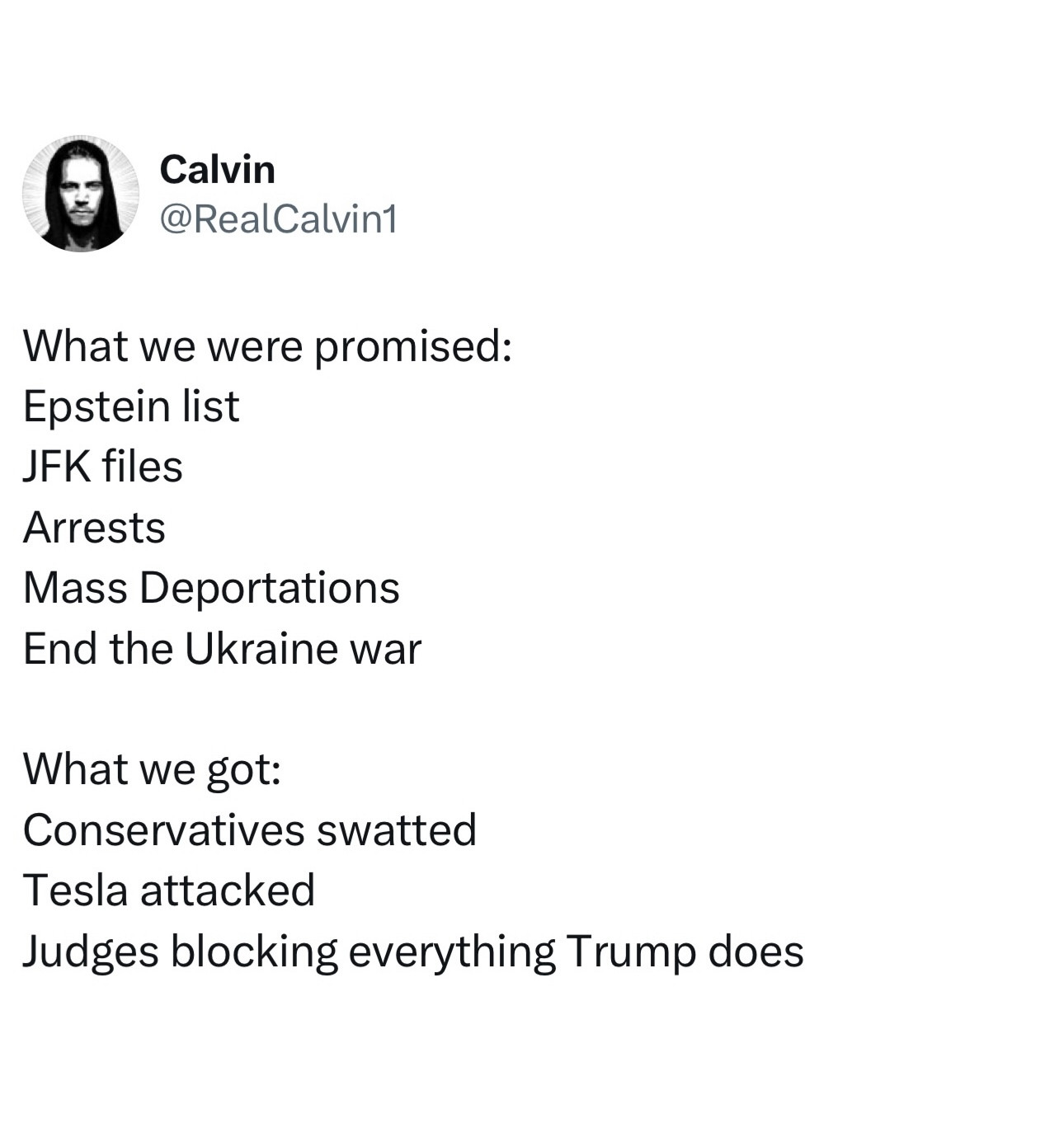The image size is (1064, 1137).
Task: Open the Calvin display name link
Action: click(217, 170)
